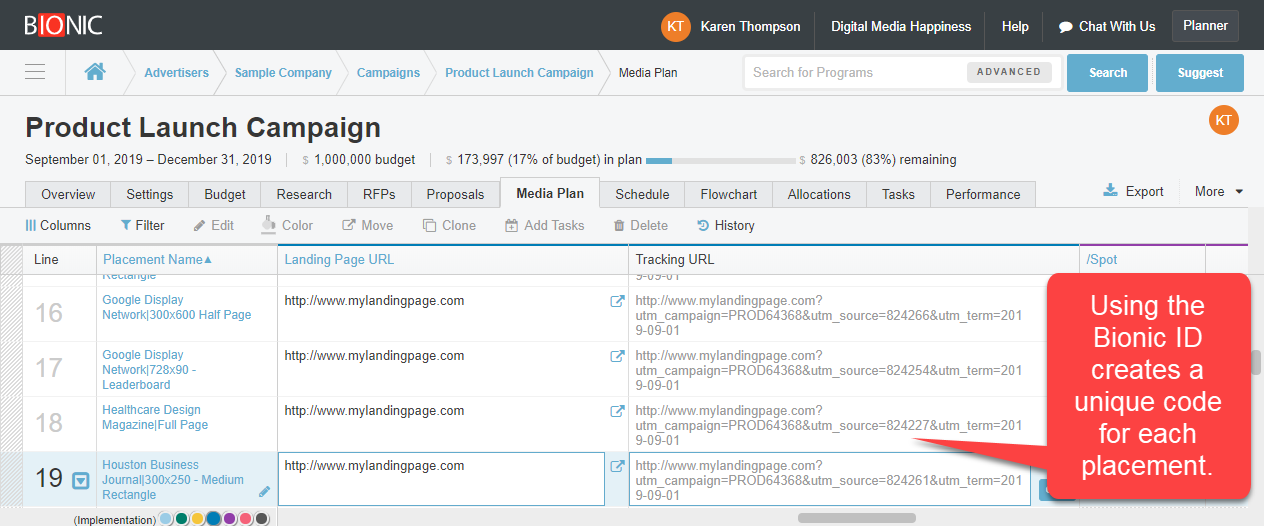Click pencil icon on Houston Business Journal row

pyautogui.click(x=264, y=491)
